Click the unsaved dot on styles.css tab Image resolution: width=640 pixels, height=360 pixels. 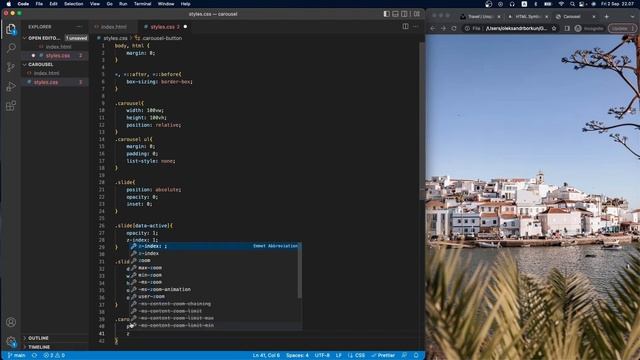coord(185,27)
